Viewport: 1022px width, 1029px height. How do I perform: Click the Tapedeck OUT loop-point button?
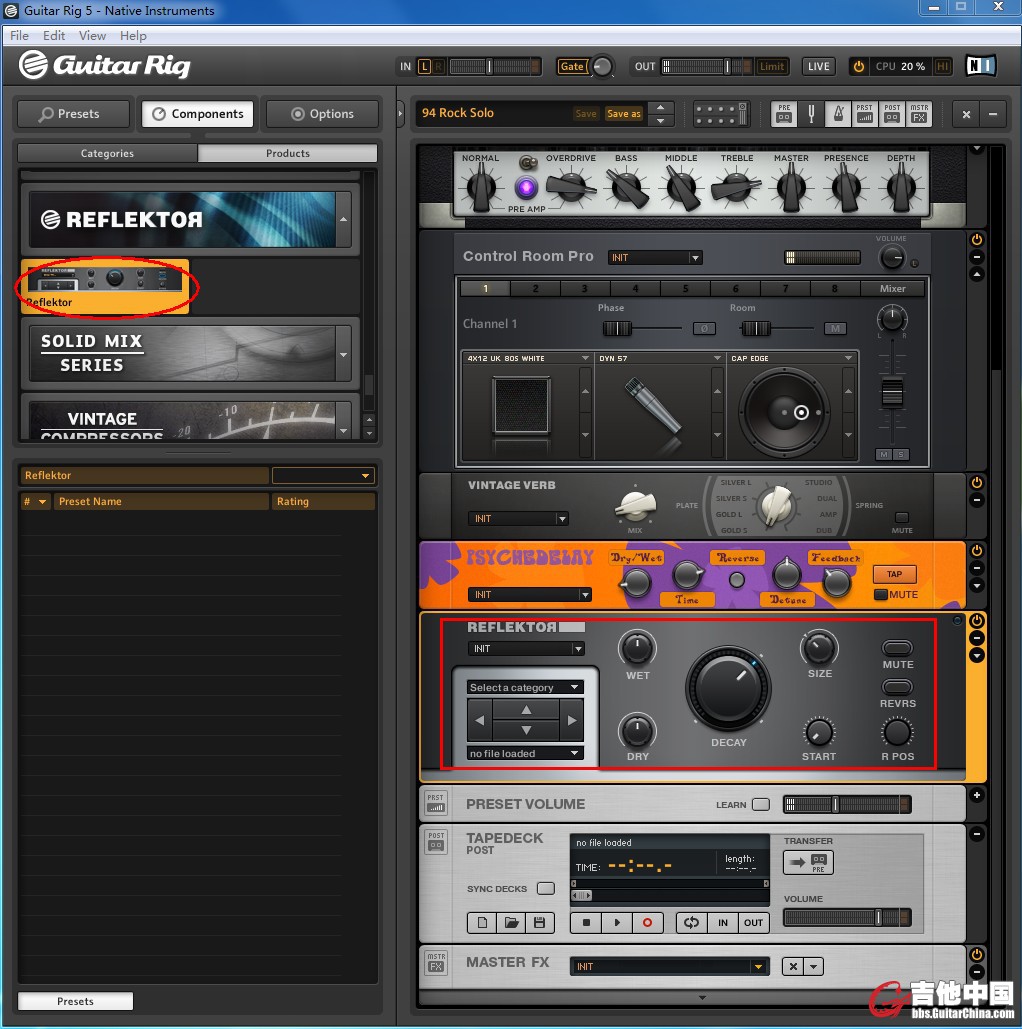pos(753,923)
